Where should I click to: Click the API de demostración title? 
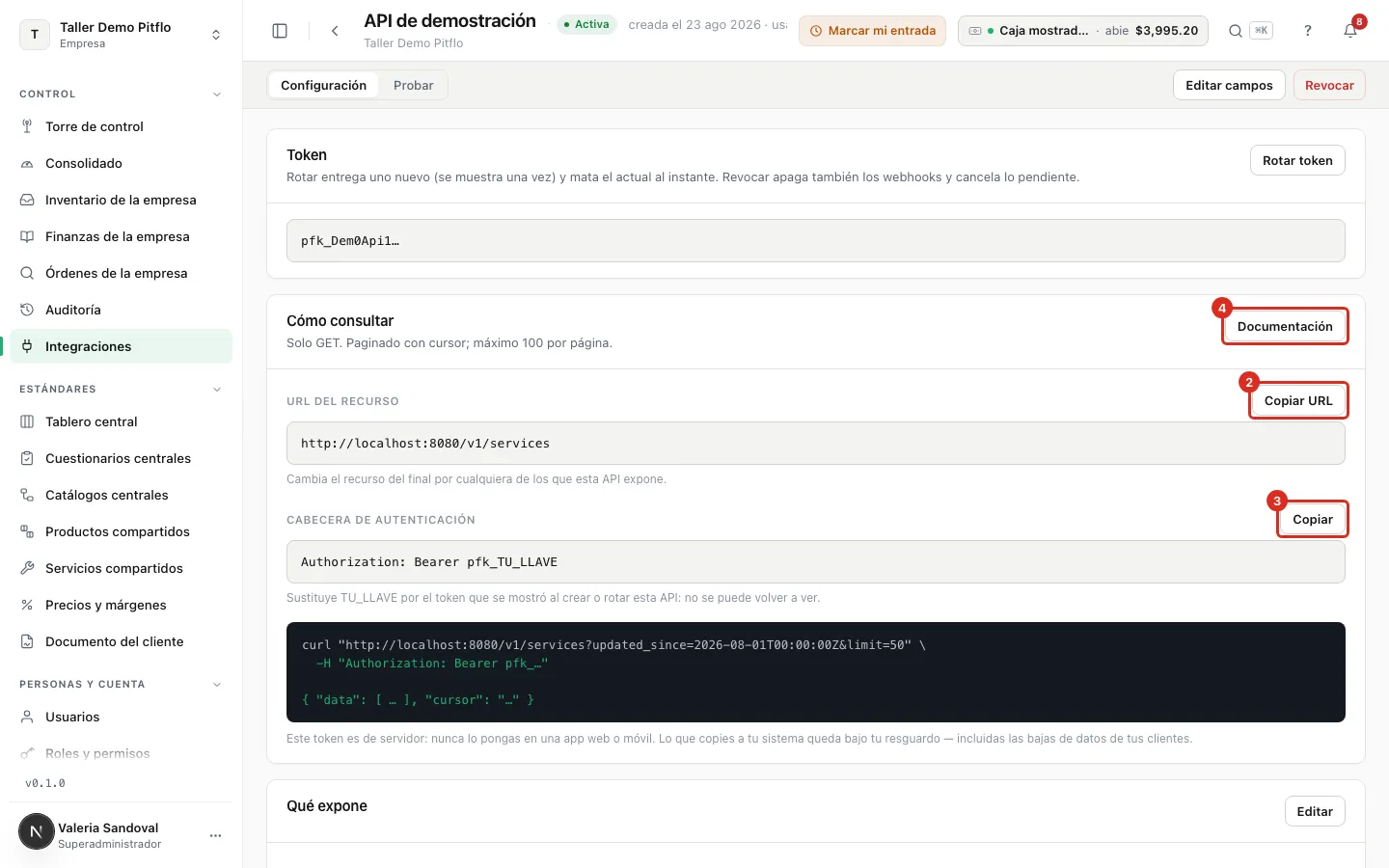[x=449, y=21]
